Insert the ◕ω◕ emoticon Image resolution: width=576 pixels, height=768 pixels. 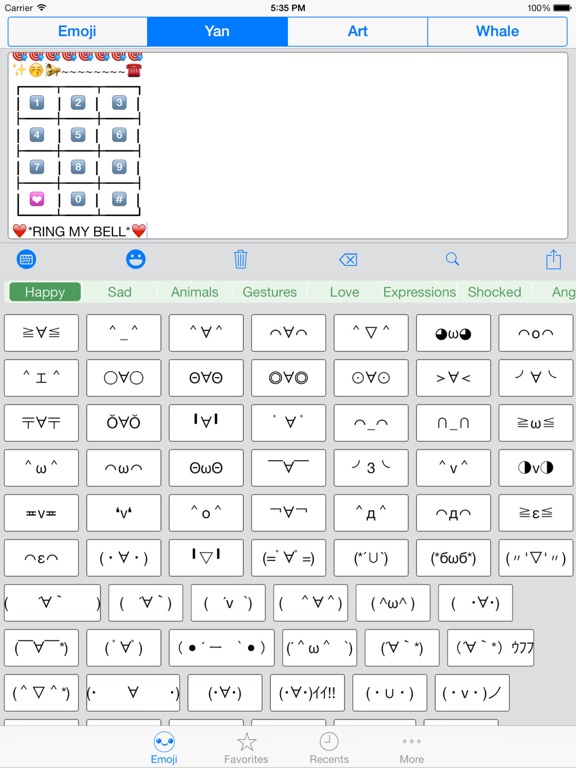point(453,333)
